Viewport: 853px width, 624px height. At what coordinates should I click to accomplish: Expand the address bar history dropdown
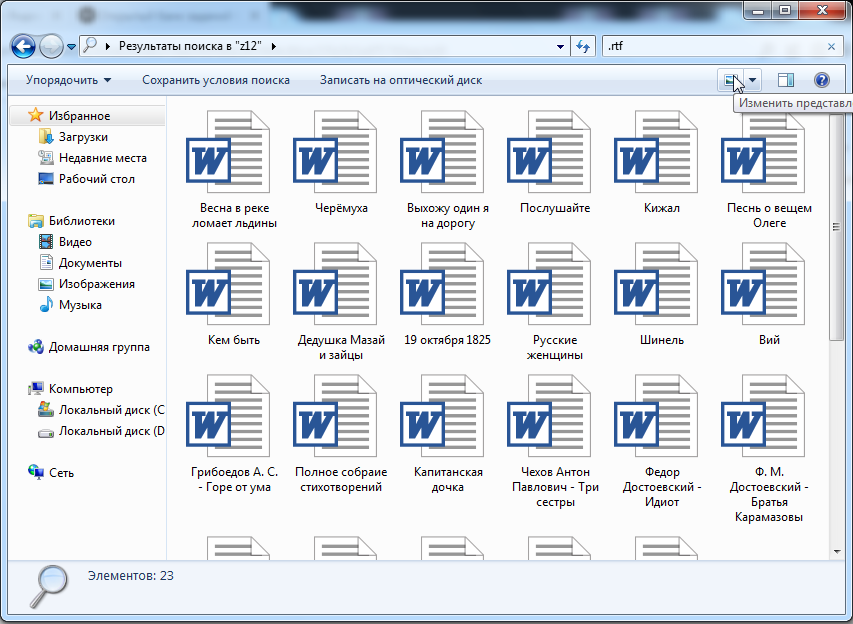tap(560, 47)
